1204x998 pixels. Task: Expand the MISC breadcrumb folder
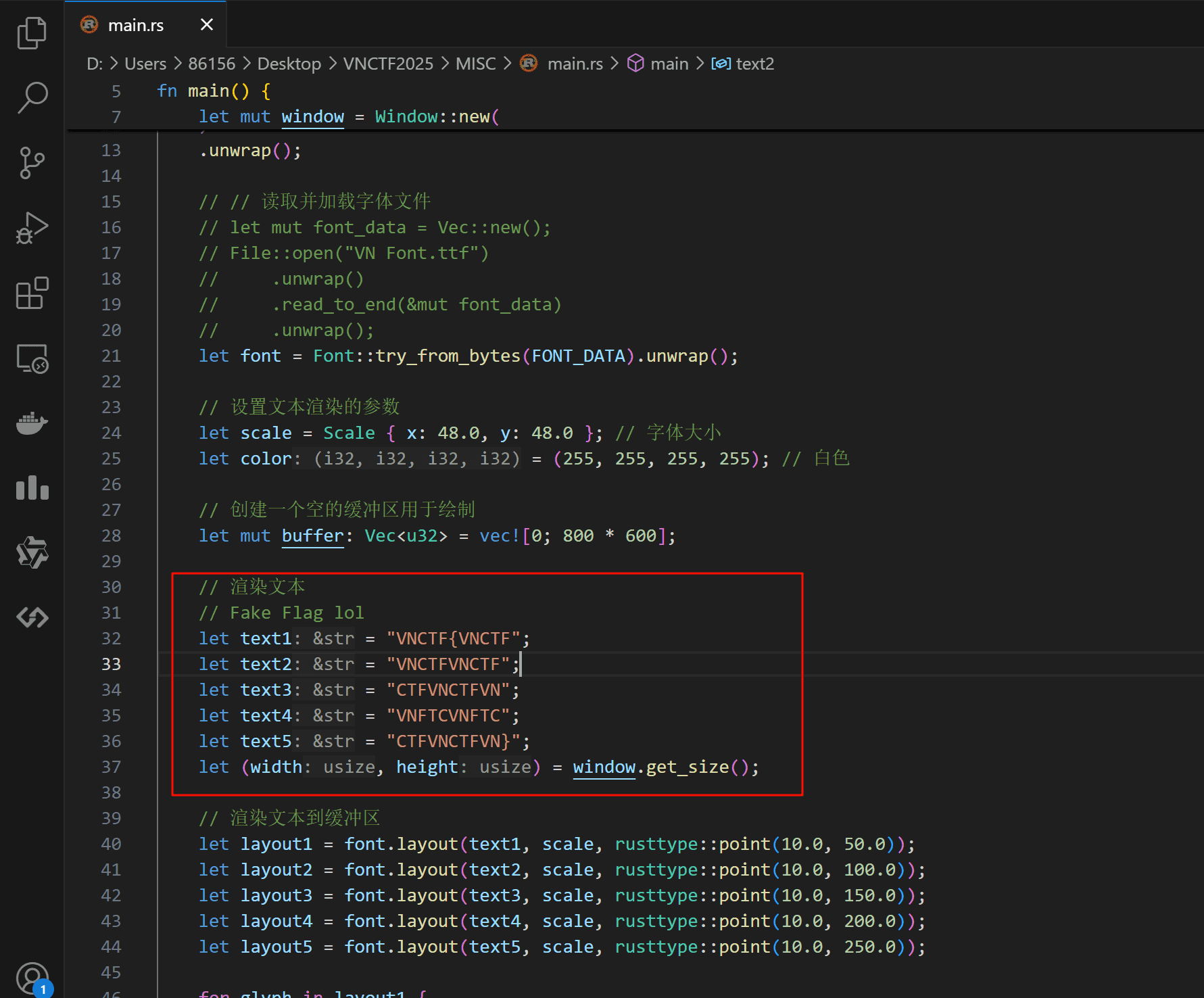pos(475,64)
